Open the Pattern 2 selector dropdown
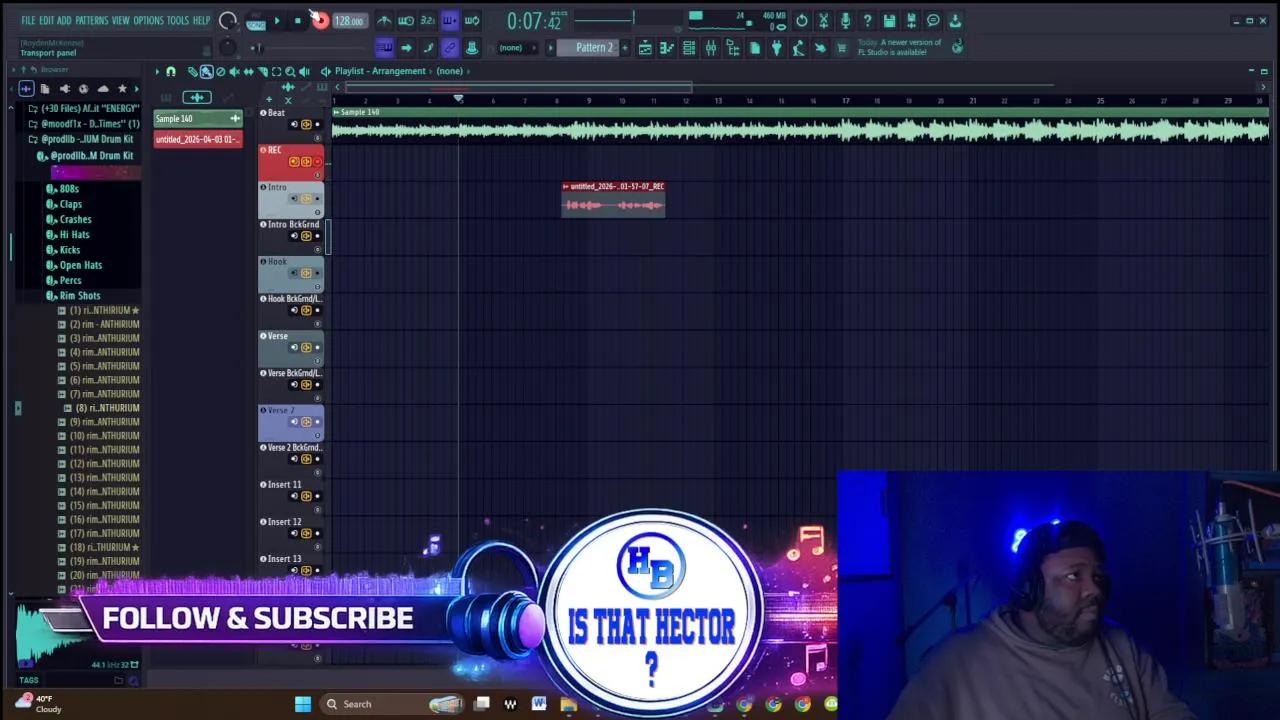This screenshot has width=1280, height=720. coord(594,48)
